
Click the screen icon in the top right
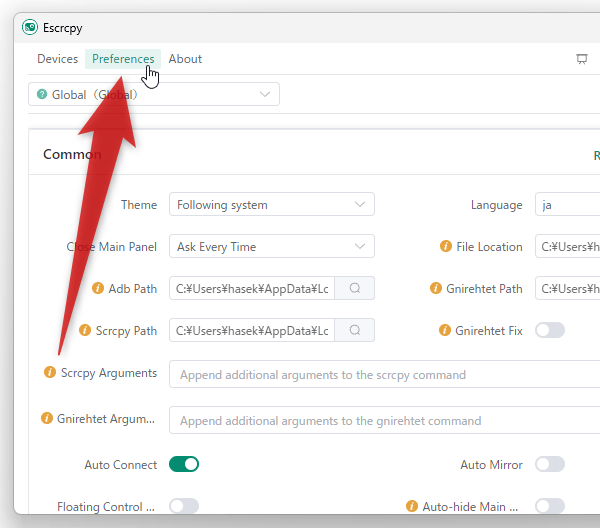582,59
